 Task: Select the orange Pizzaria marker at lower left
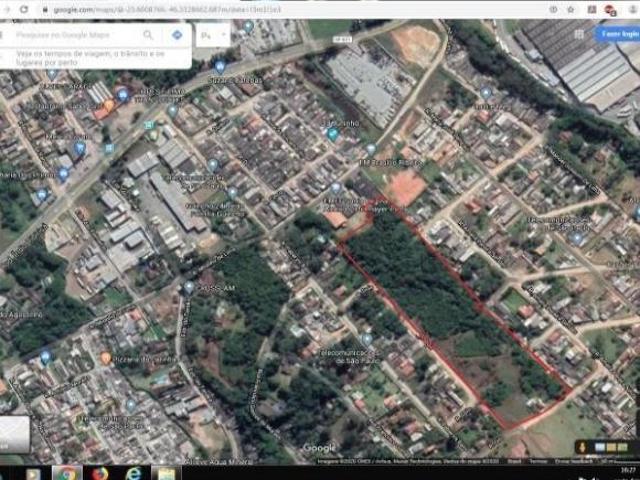coord(106,358)
